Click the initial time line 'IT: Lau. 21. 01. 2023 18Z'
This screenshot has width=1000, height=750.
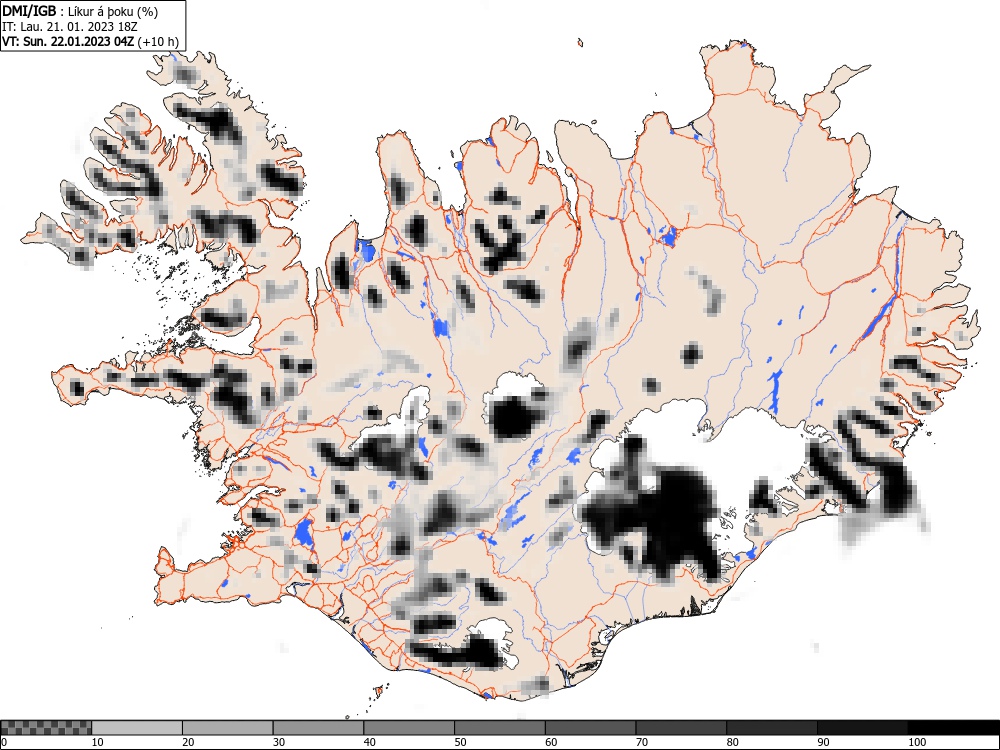pos(70,27)
